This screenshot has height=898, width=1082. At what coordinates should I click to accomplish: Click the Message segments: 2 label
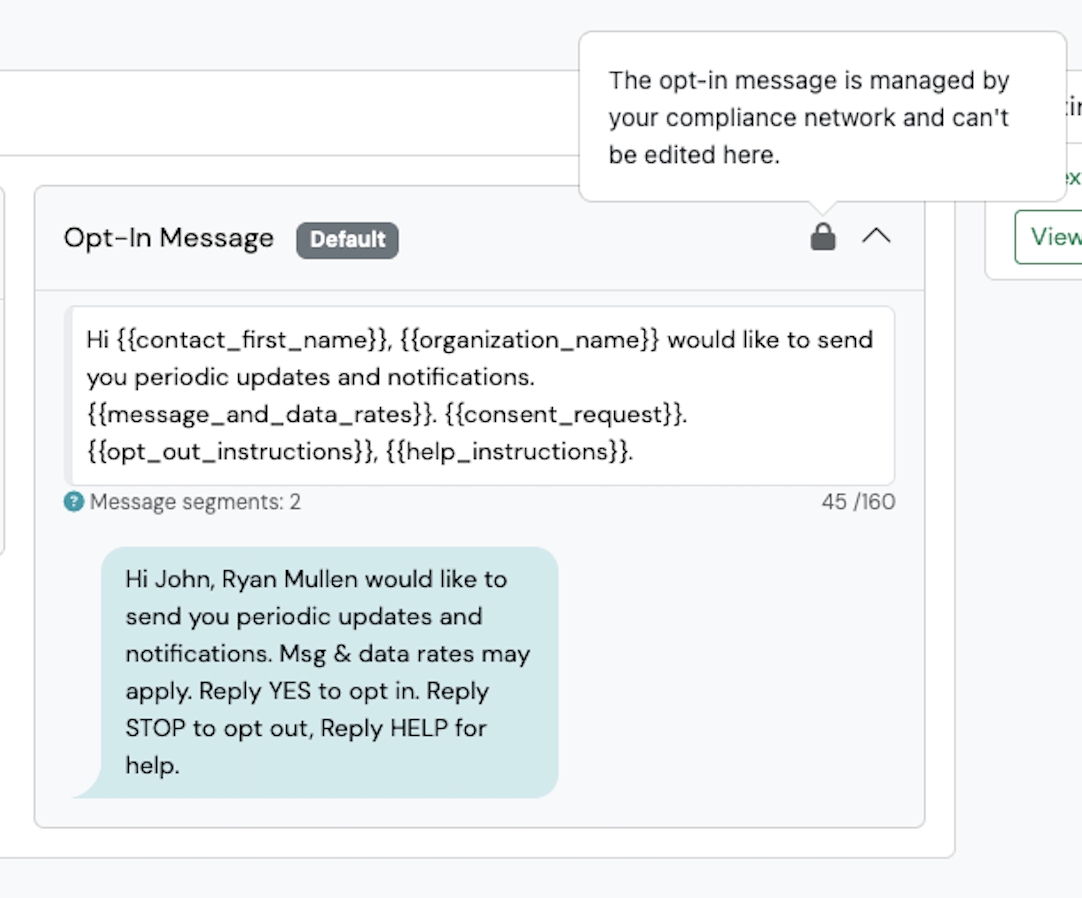[195, 502]
